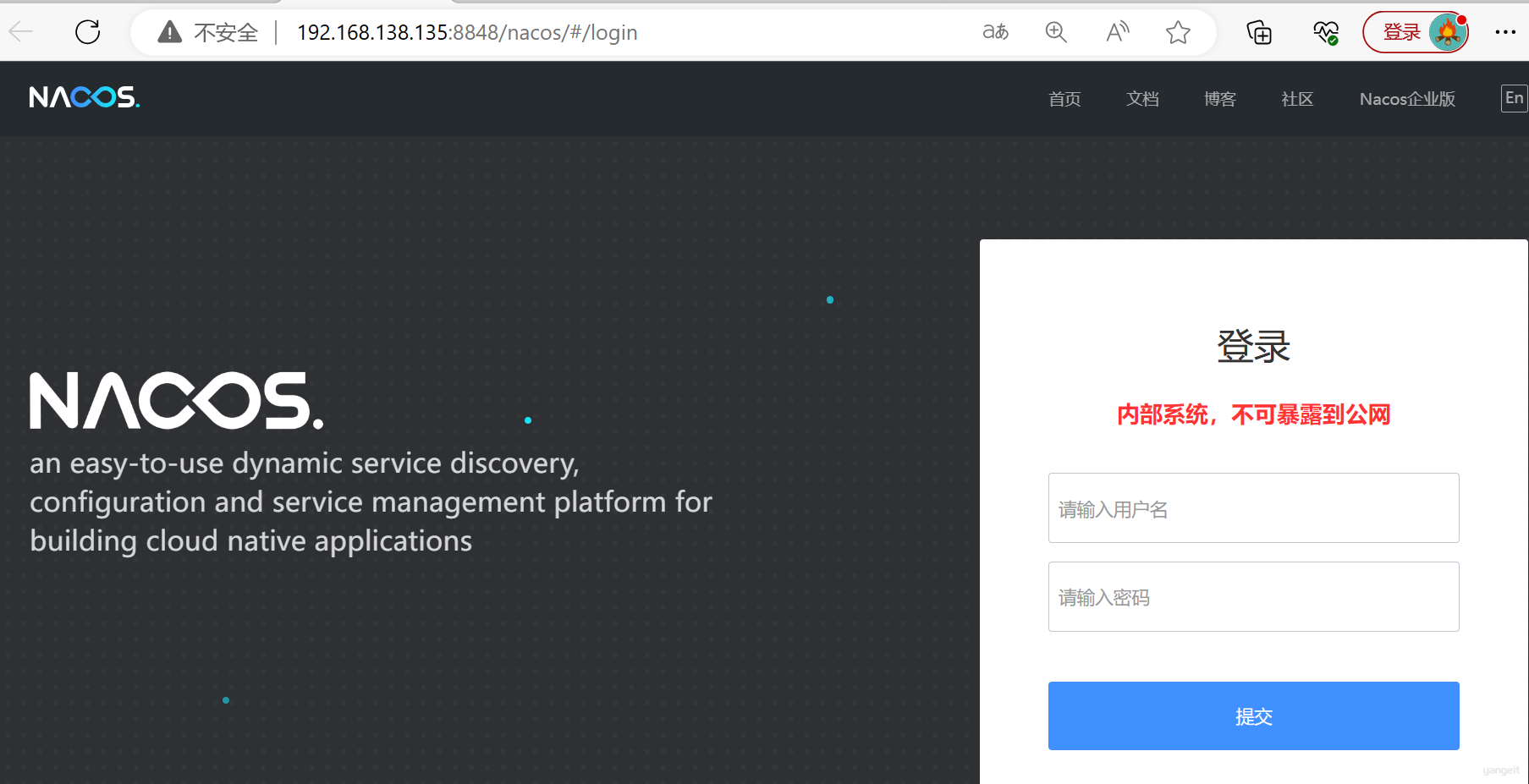Click the browser profile 登录 button
1529x784 pixels.
(1415, 32)
